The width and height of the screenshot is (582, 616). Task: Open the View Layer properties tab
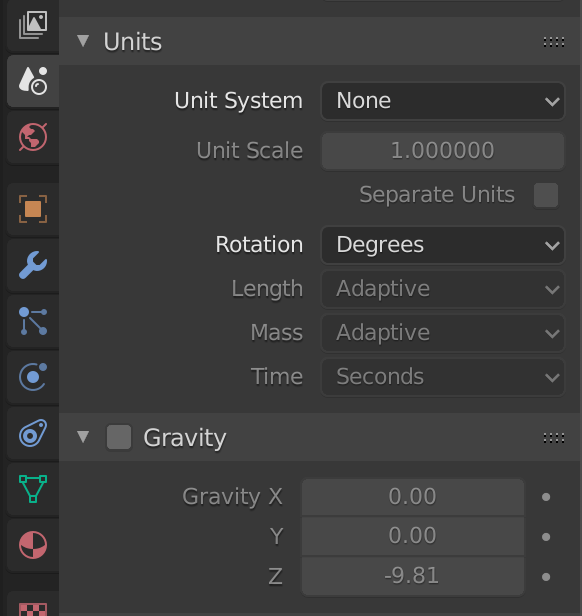[x=33, y=25]
